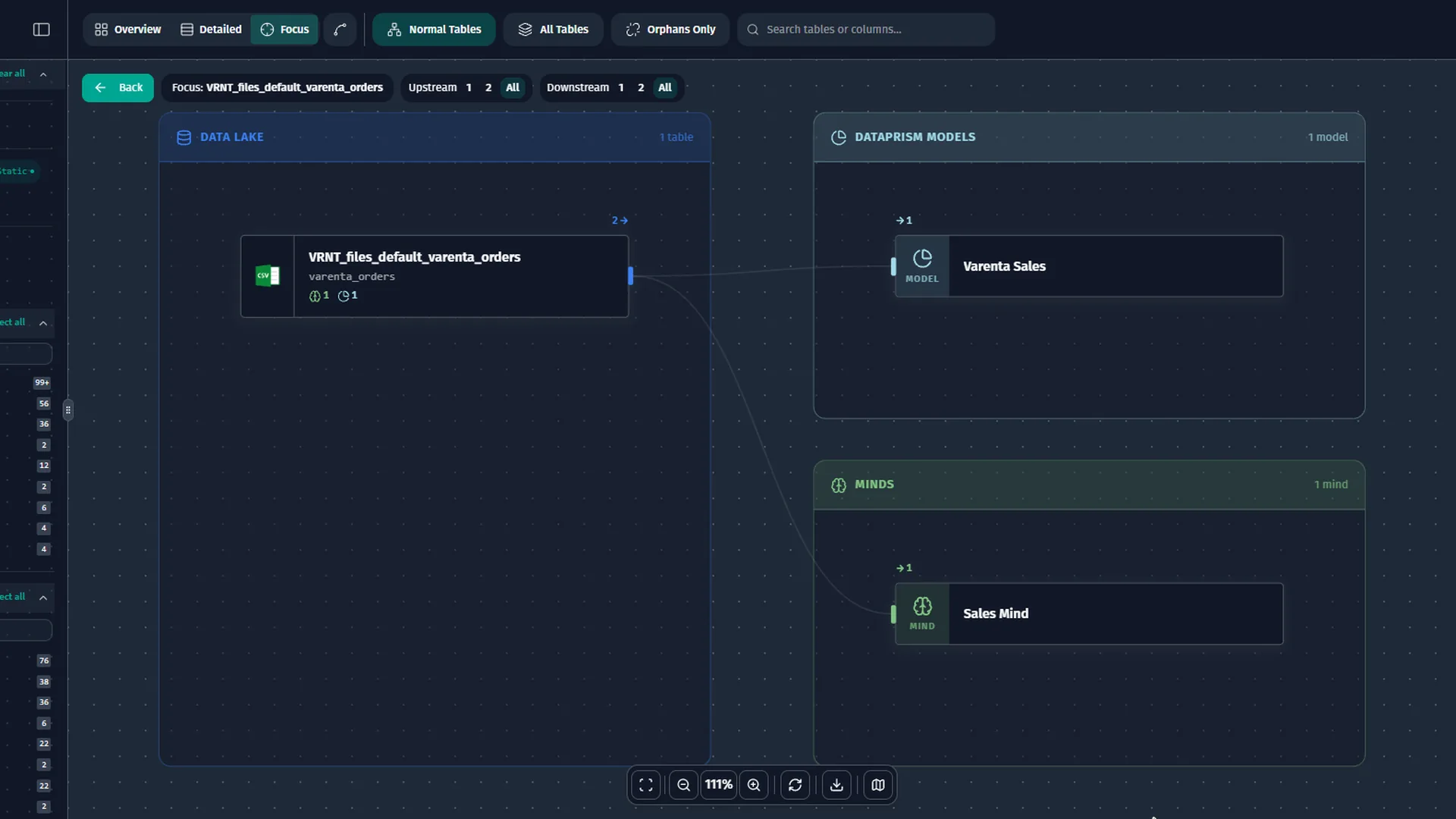Click the DataPrism Models header icon
This screenshot has width=1456, height=819.
839,137
